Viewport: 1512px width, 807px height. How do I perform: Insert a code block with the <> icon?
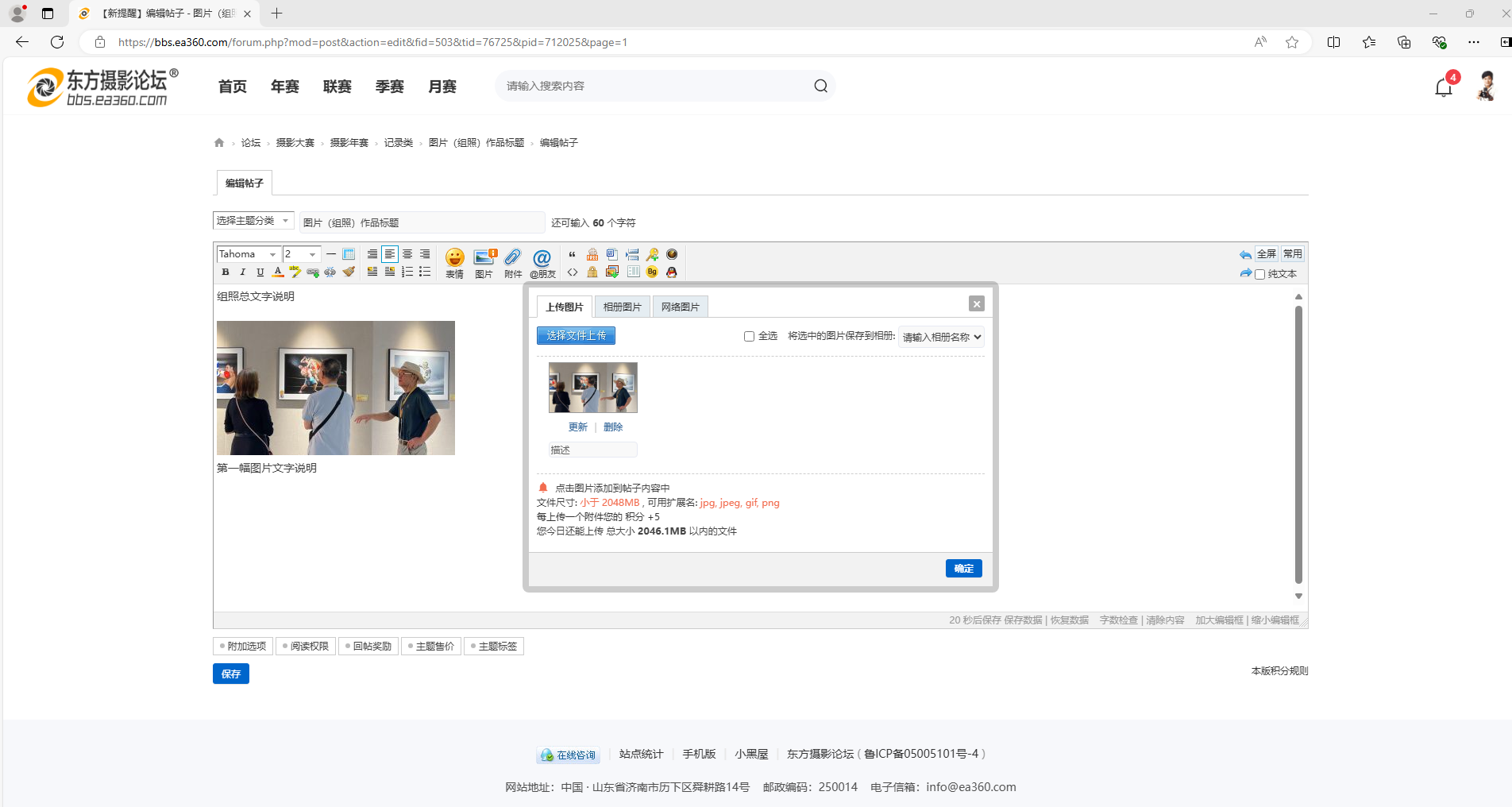pyautogui.click(x=573, y=272)
